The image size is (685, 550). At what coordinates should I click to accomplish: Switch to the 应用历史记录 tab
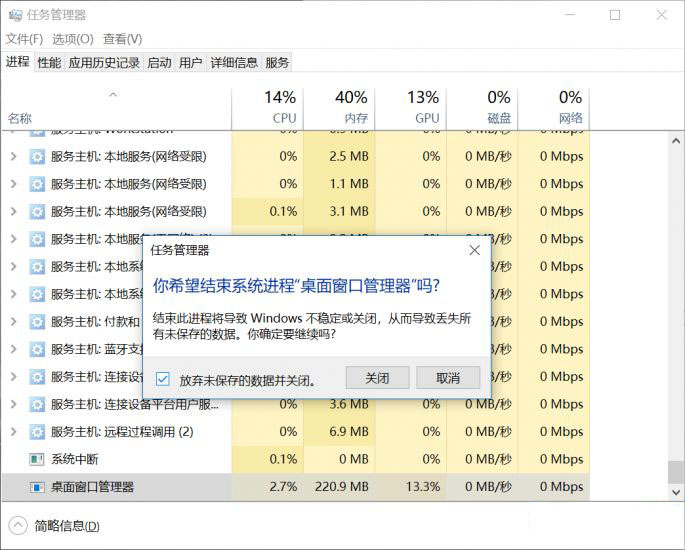tap(104, 62)
